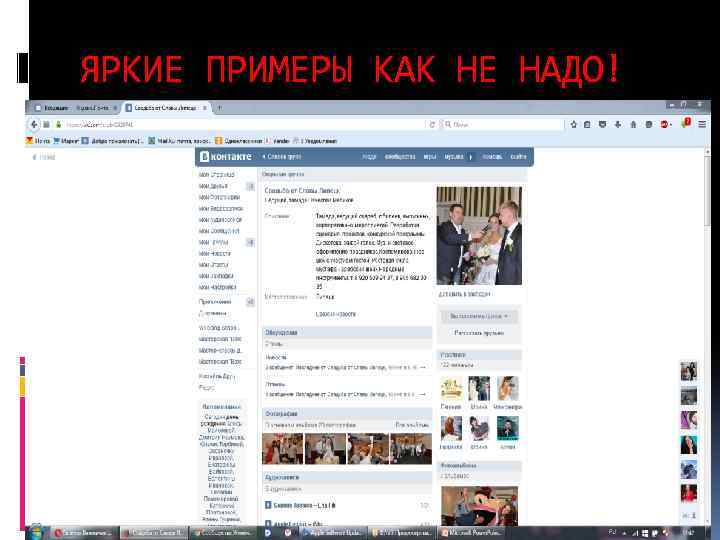Click the Opera browser taskbar item

coord(84,533)
